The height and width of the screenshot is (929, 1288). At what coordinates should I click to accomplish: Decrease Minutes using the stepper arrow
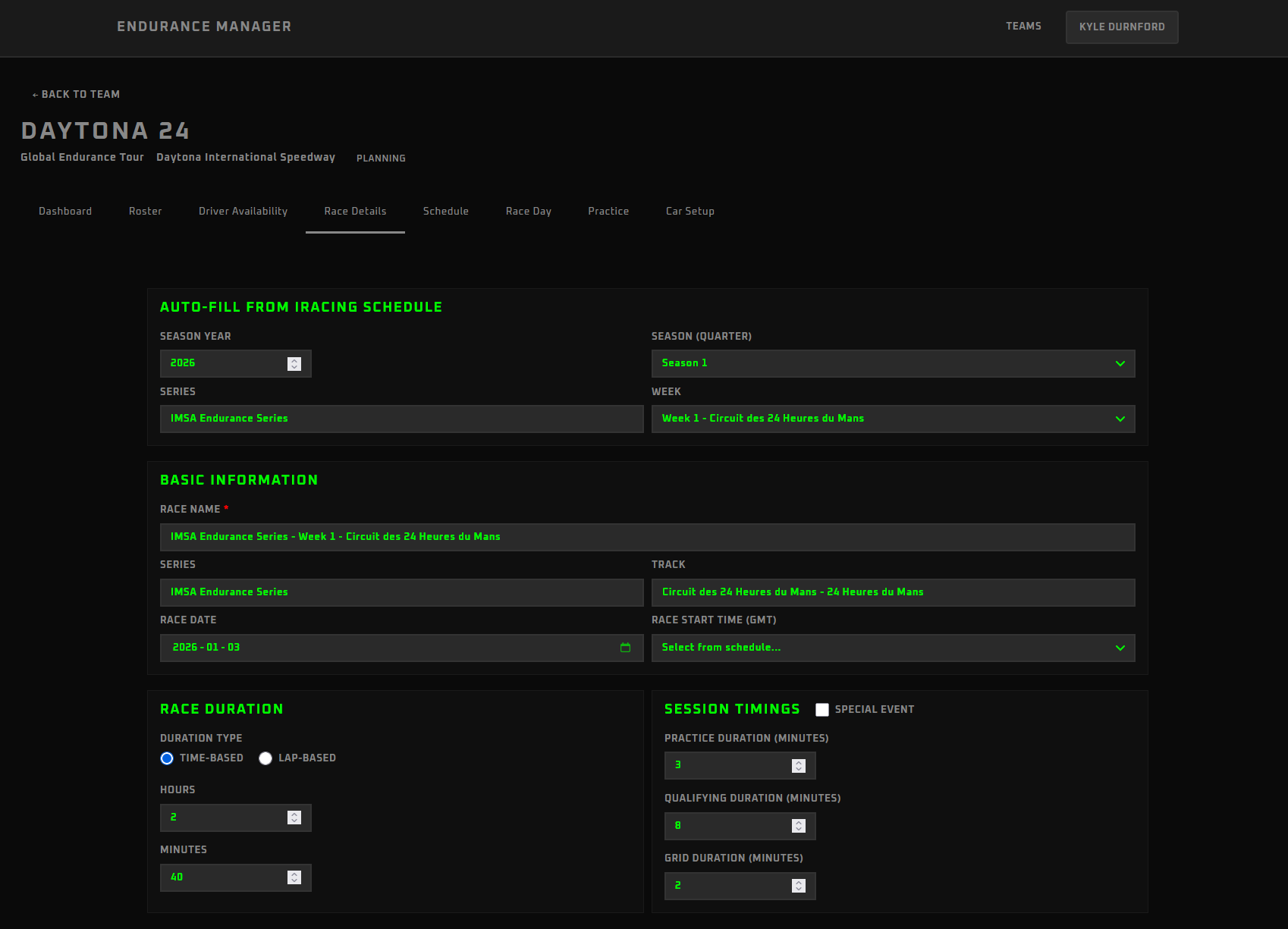[x=294, y=880]
